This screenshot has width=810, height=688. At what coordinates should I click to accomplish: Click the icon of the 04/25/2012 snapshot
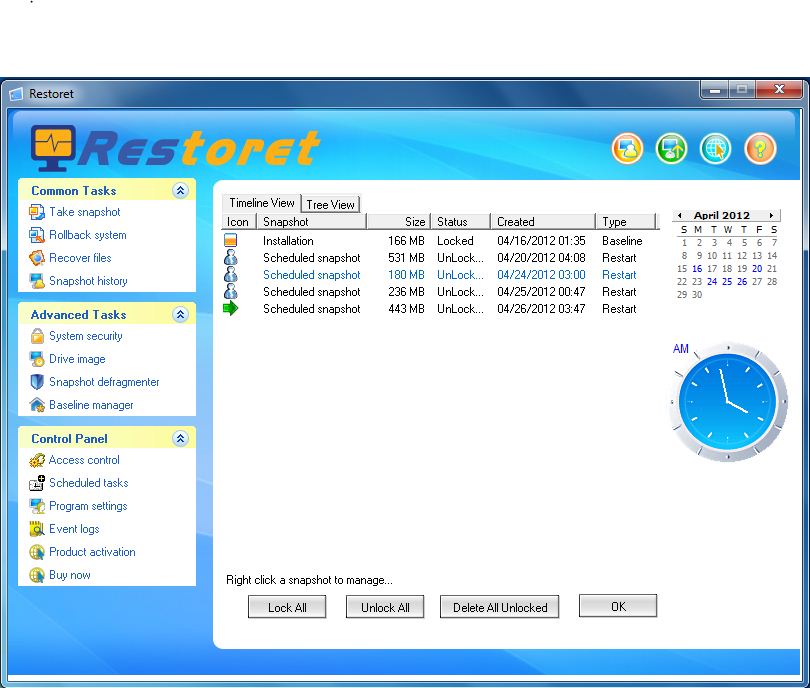tap(230, 291)
